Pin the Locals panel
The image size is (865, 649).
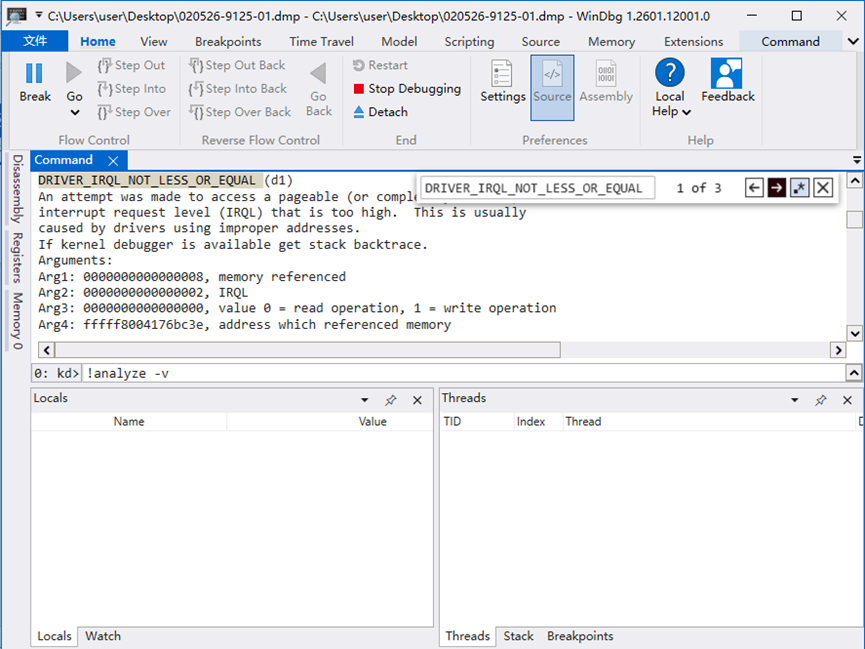tap(391, 400)
